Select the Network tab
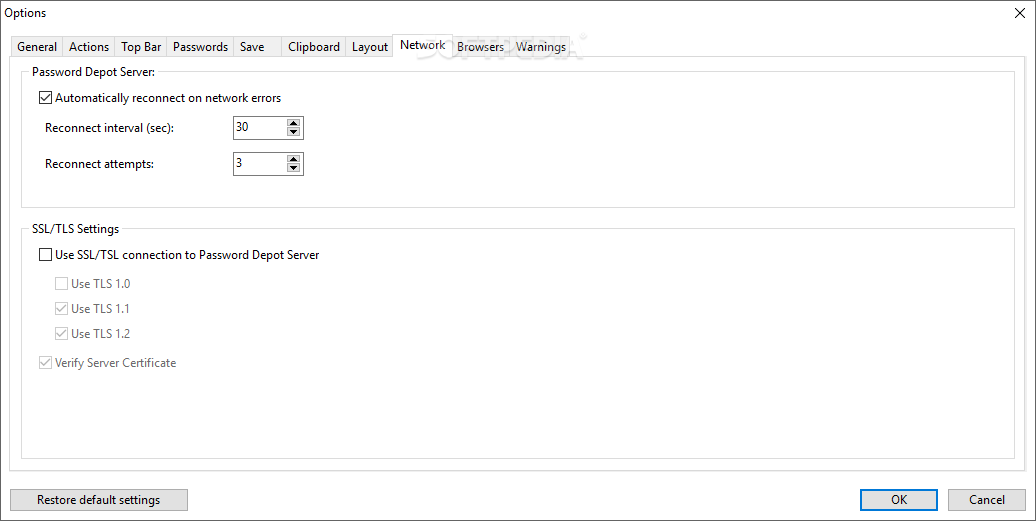 click(x=423, y=45)
